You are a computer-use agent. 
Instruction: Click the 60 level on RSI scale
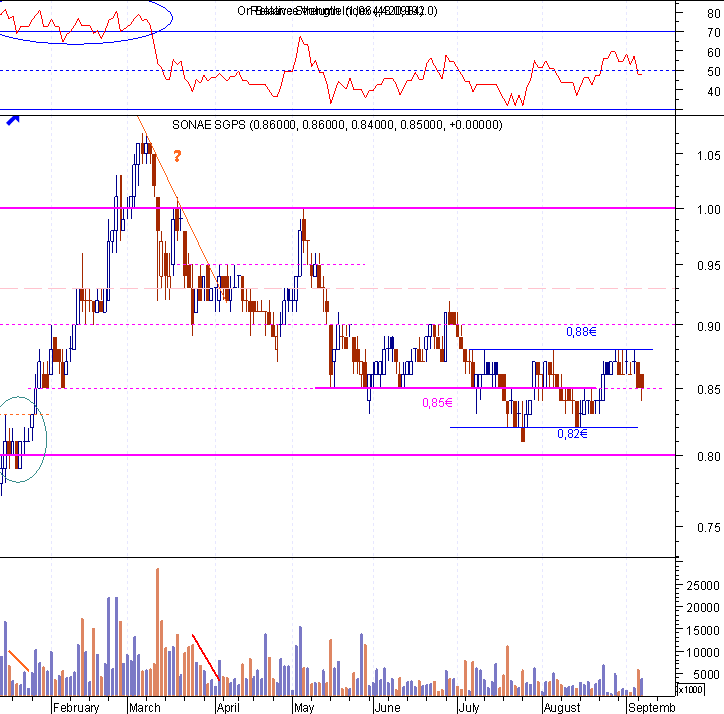tap(714, 52)
